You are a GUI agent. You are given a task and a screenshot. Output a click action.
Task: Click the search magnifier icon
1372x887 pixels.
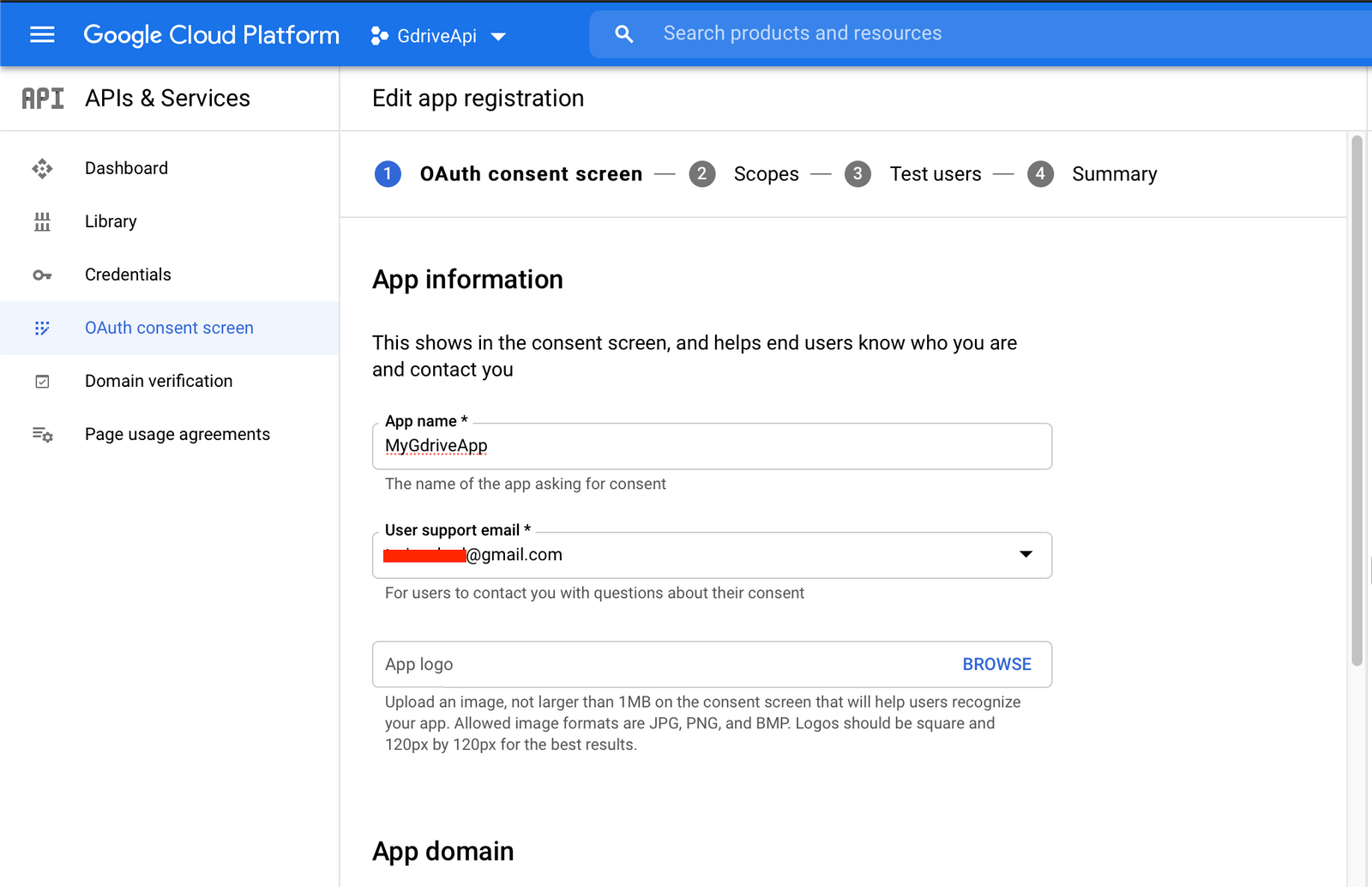(624, 33)
